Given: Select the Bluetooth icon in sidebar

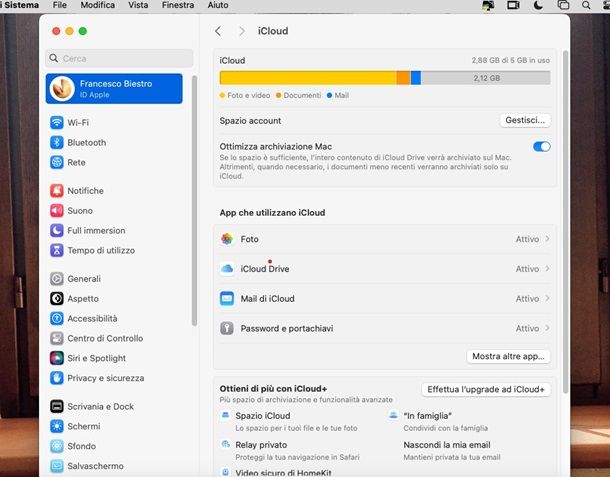Looking at the screenshot, I should coord(57,142).
